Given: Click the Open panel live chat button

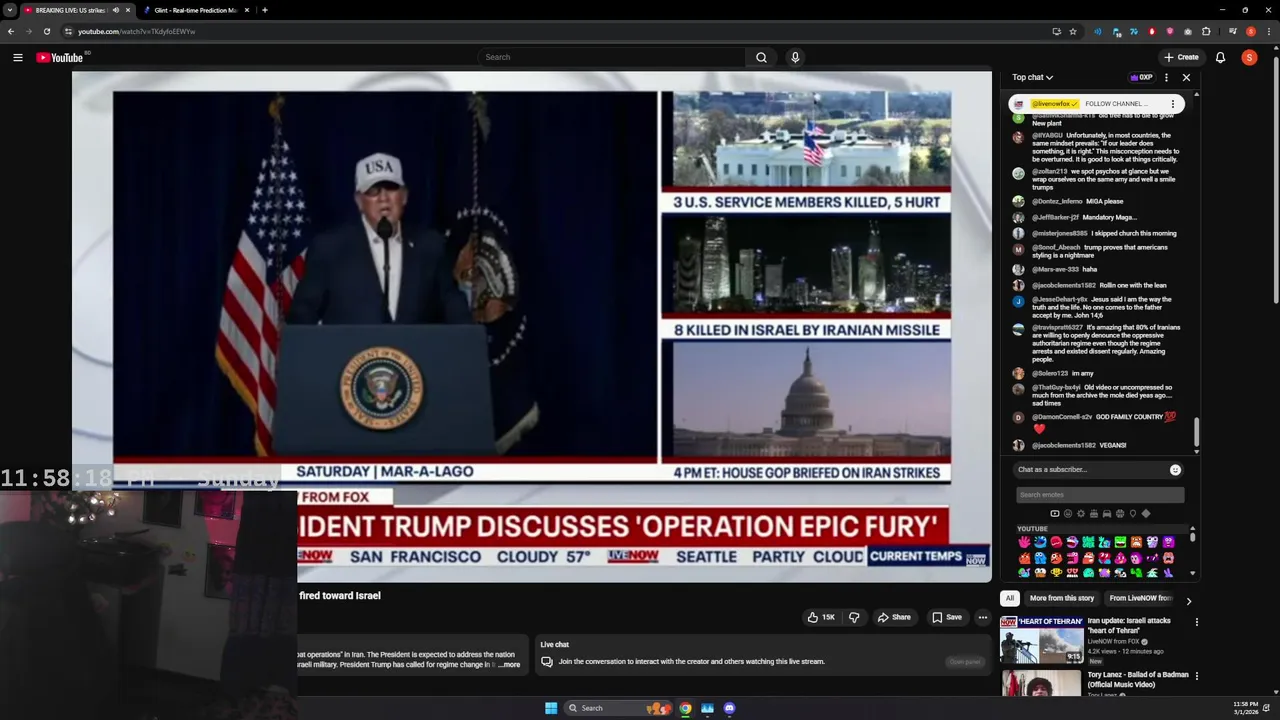Looking at the screenshot, I should pos(965,661).
